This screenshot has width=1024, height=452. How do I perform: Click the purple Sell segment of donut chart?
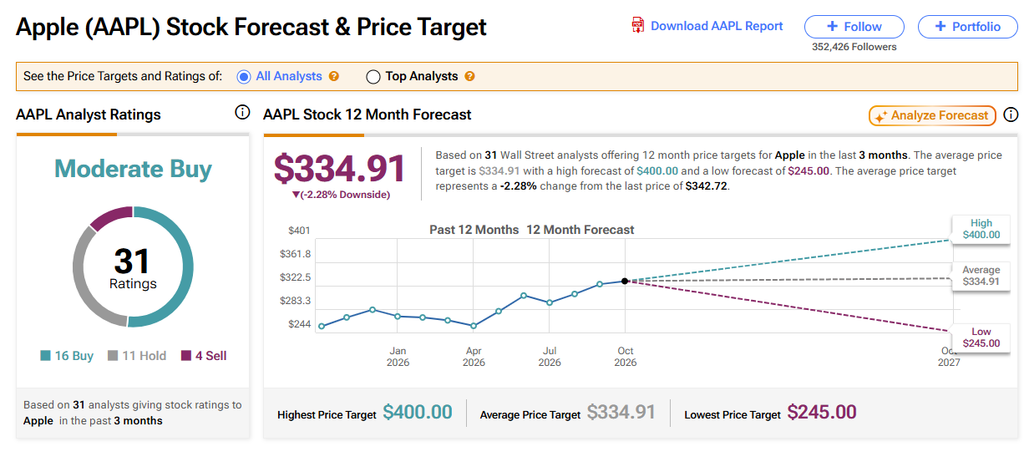click(x=109, y=218)
